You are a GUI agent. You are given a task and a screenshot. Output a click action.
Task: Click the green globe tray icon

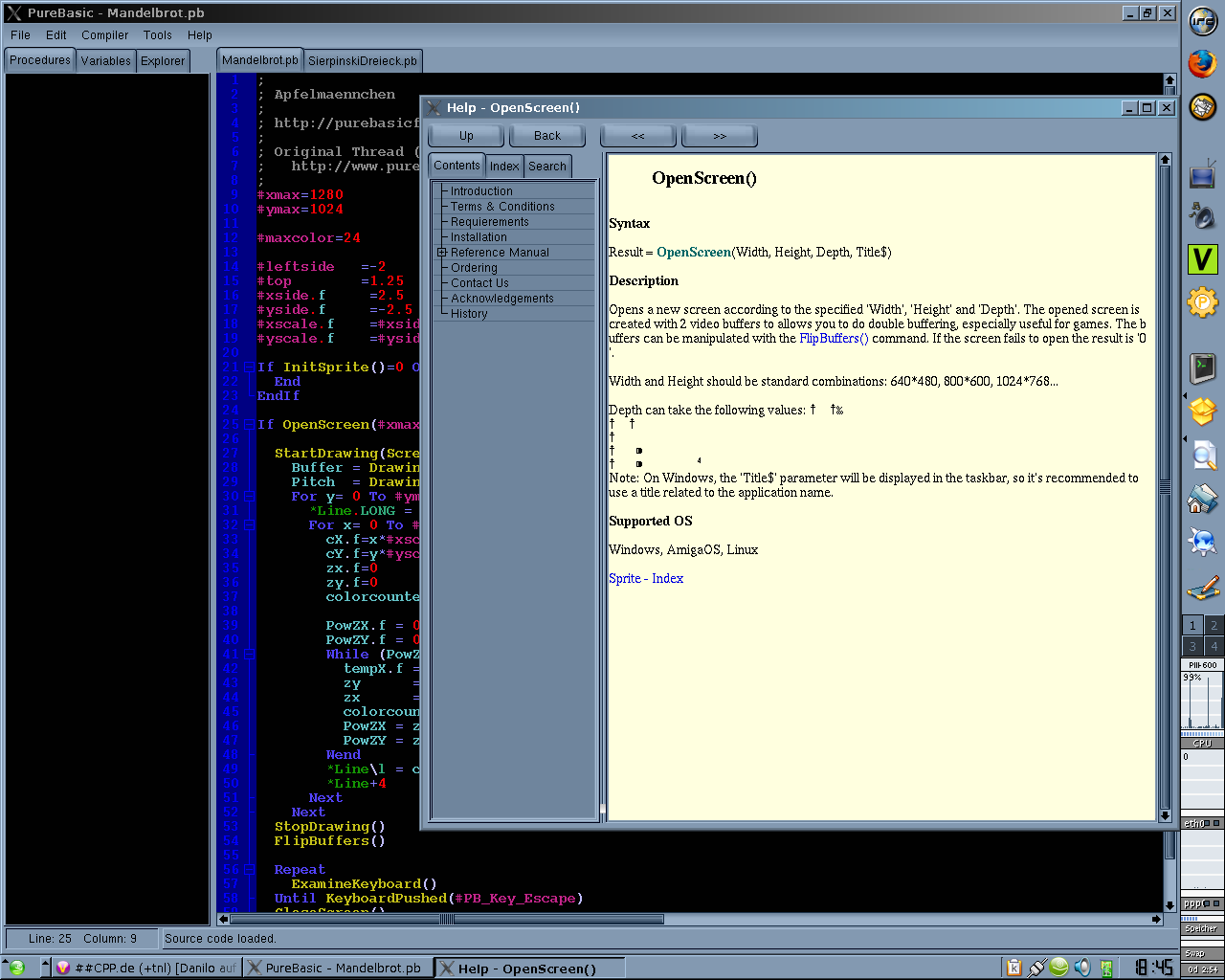tap(1058, 968)
